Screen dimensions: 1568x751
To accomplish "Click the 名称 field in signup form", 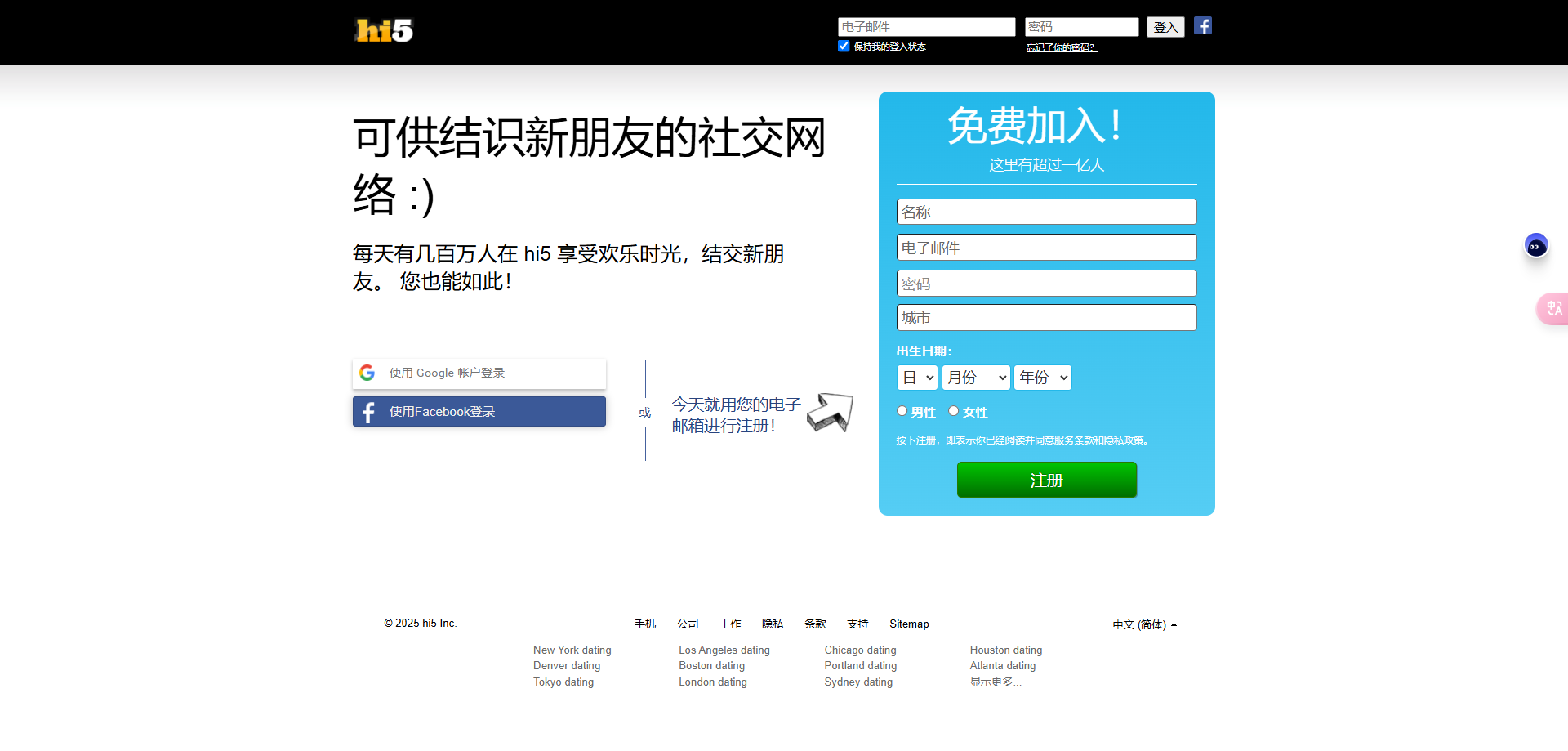I will 1046,212.
